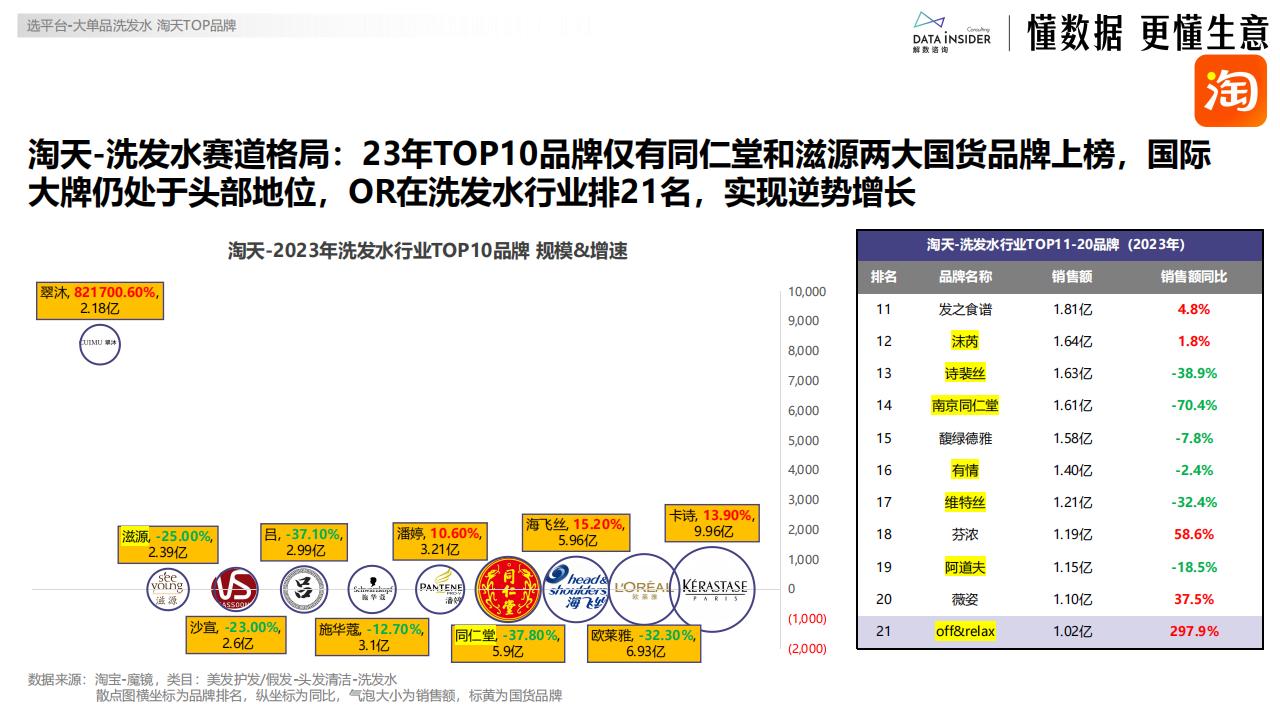Click the VS Sassoon logo bubble

point(235,589)
